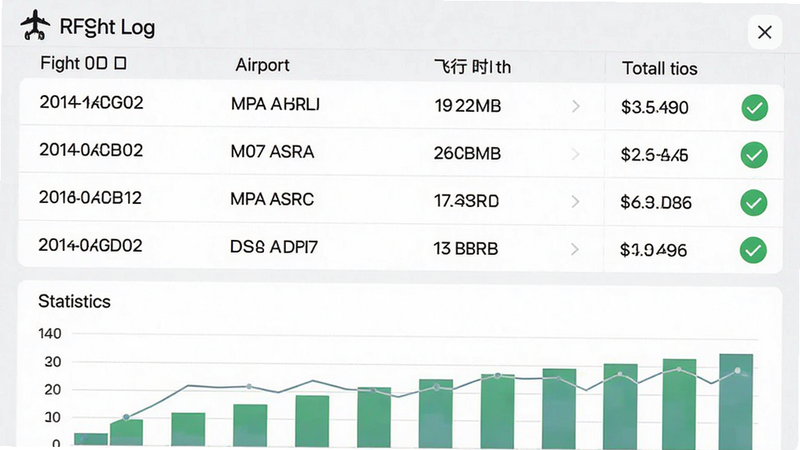The width and height of the screenshot is (800, 450).
Task: Click the green checkmark for the $1.9496 row
Action: (x=753, y=250)
